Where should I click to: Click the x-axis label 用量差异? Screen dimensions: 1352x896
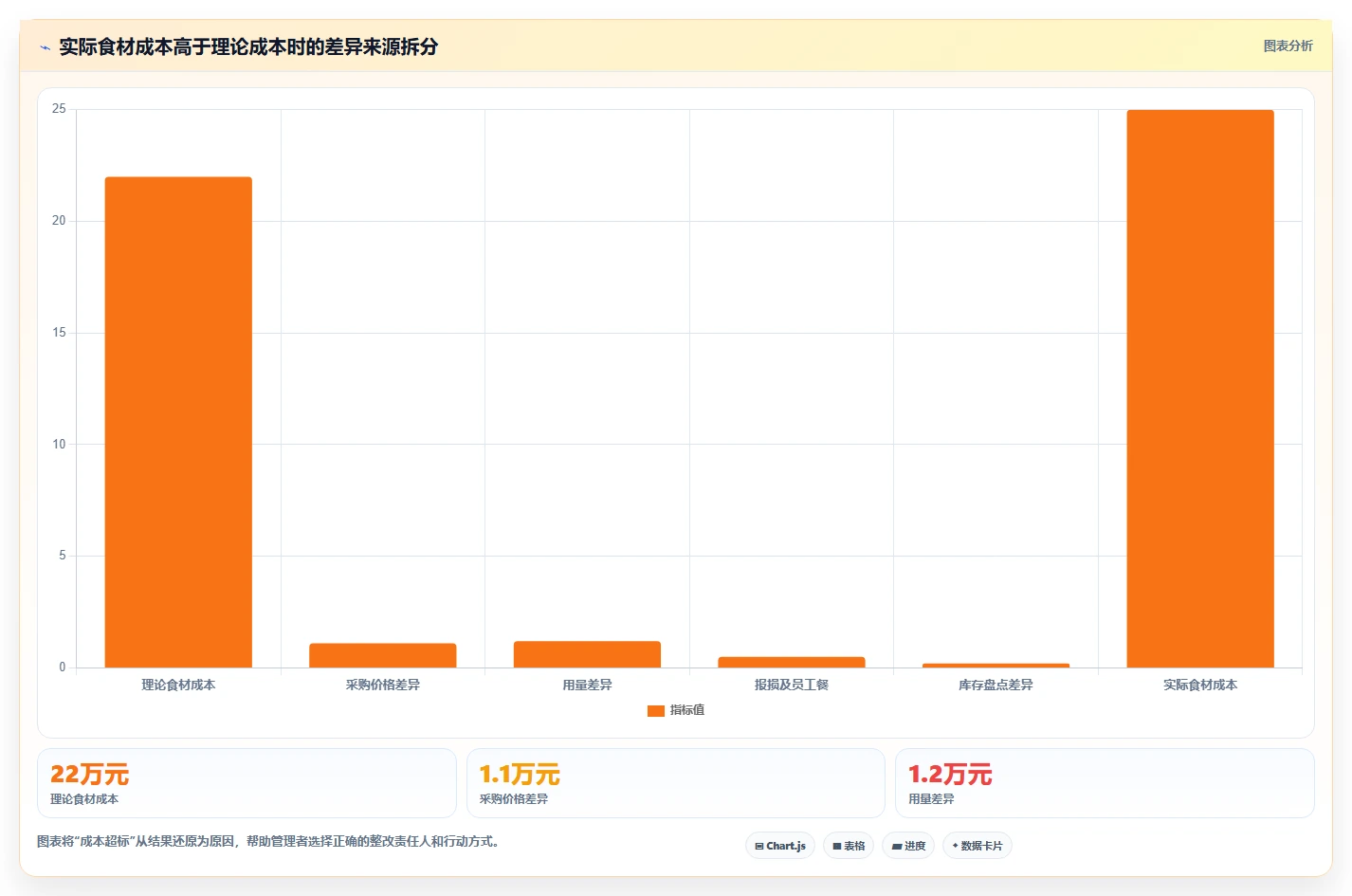587,685
